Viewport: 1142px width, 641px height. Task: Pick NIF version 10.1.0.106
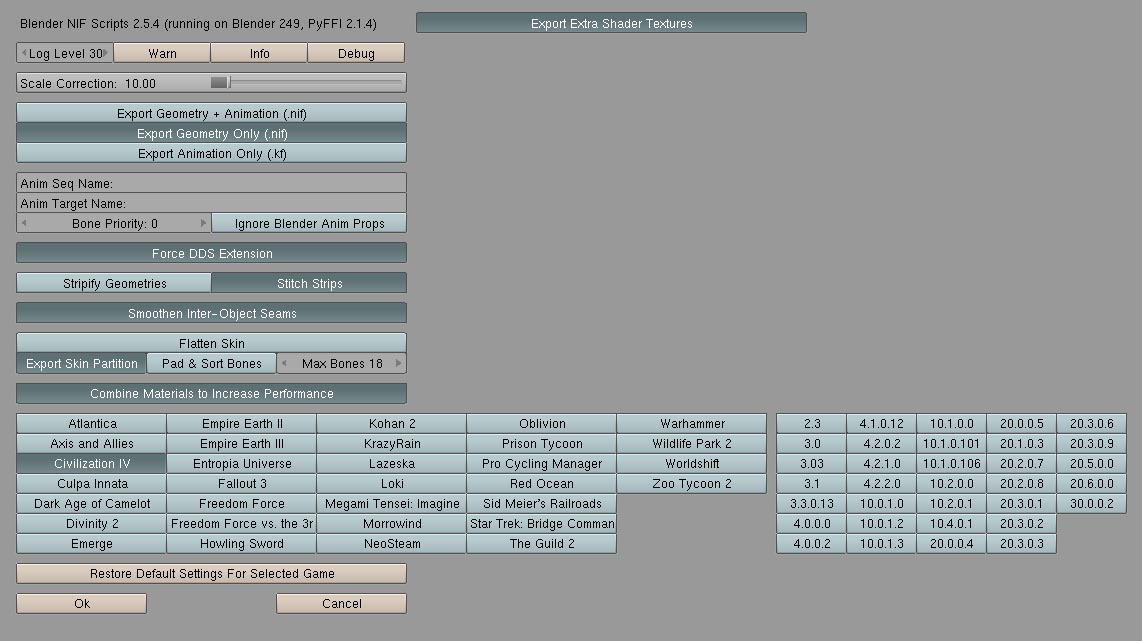[x=951, y=463]
